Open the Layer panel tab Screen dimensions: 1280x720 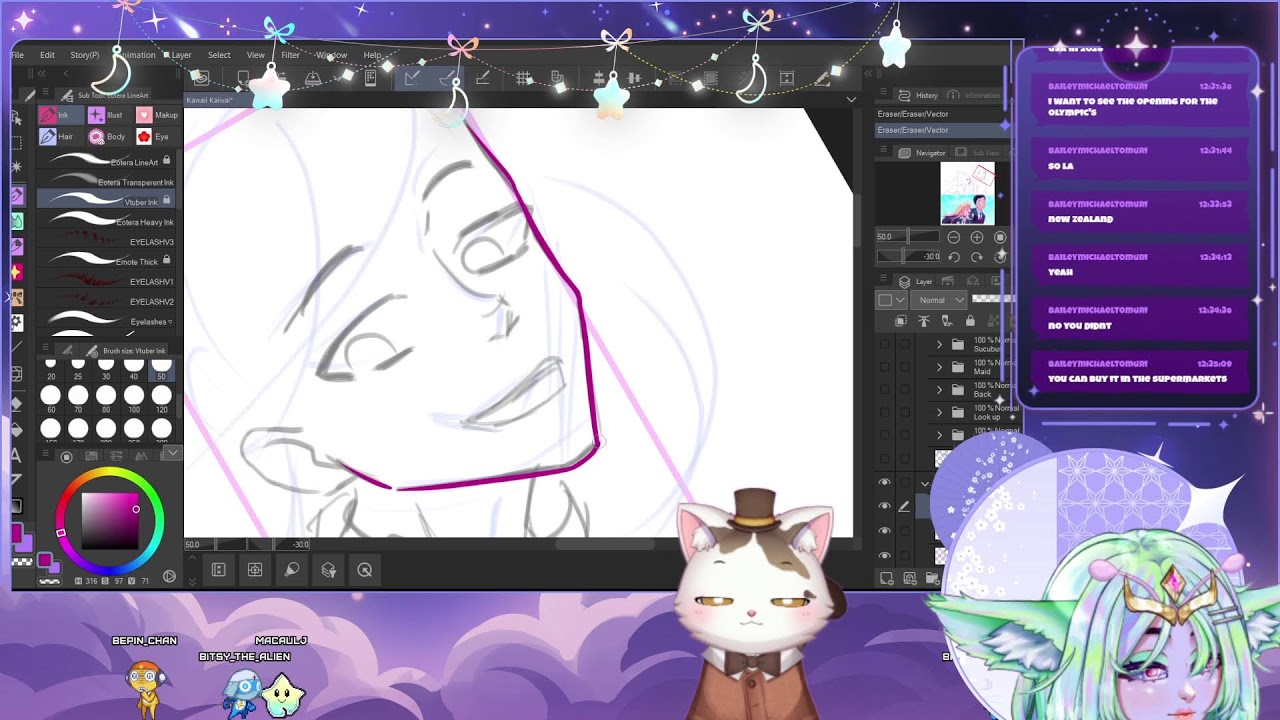coord(917,281)
